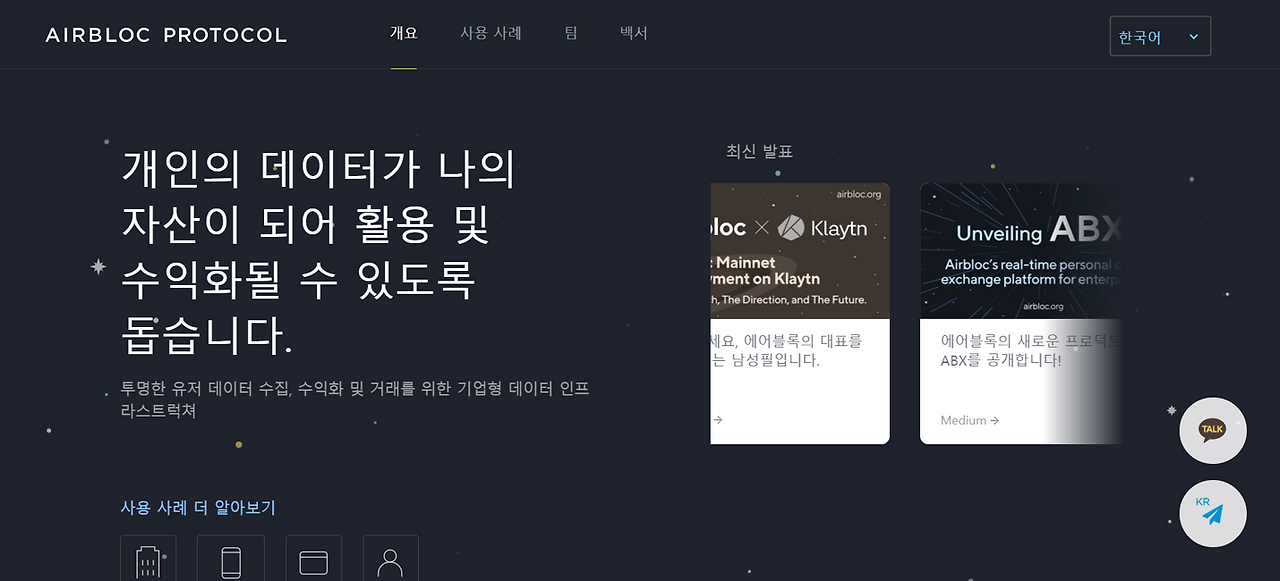This screenshot has width=1280, height=581.
Task: Open the Telegram KR channel icon
Action: 1213,513
